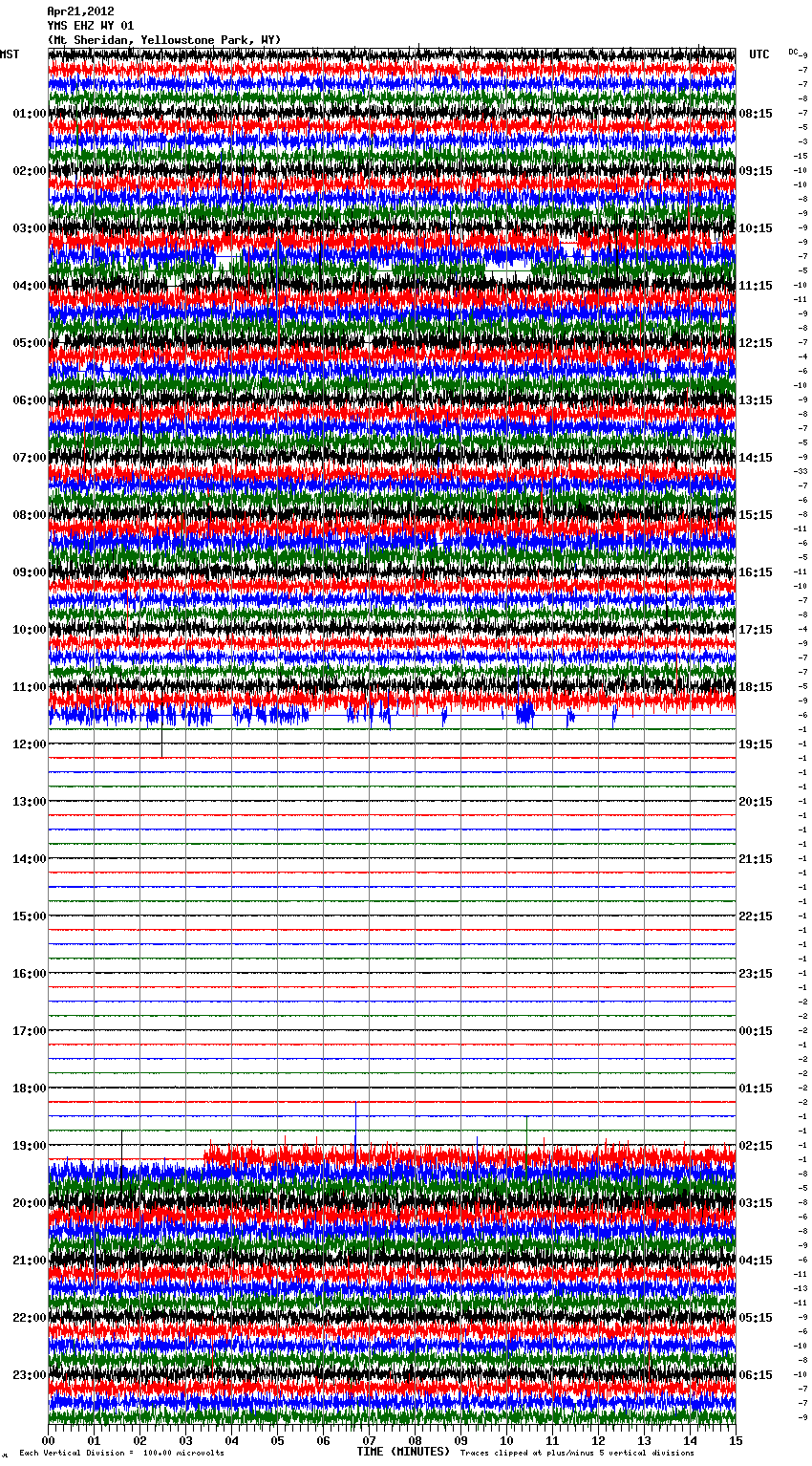Click the 19:00 MST time label
This screenshot has width=812, height=1466.
tap(29, 1146)
